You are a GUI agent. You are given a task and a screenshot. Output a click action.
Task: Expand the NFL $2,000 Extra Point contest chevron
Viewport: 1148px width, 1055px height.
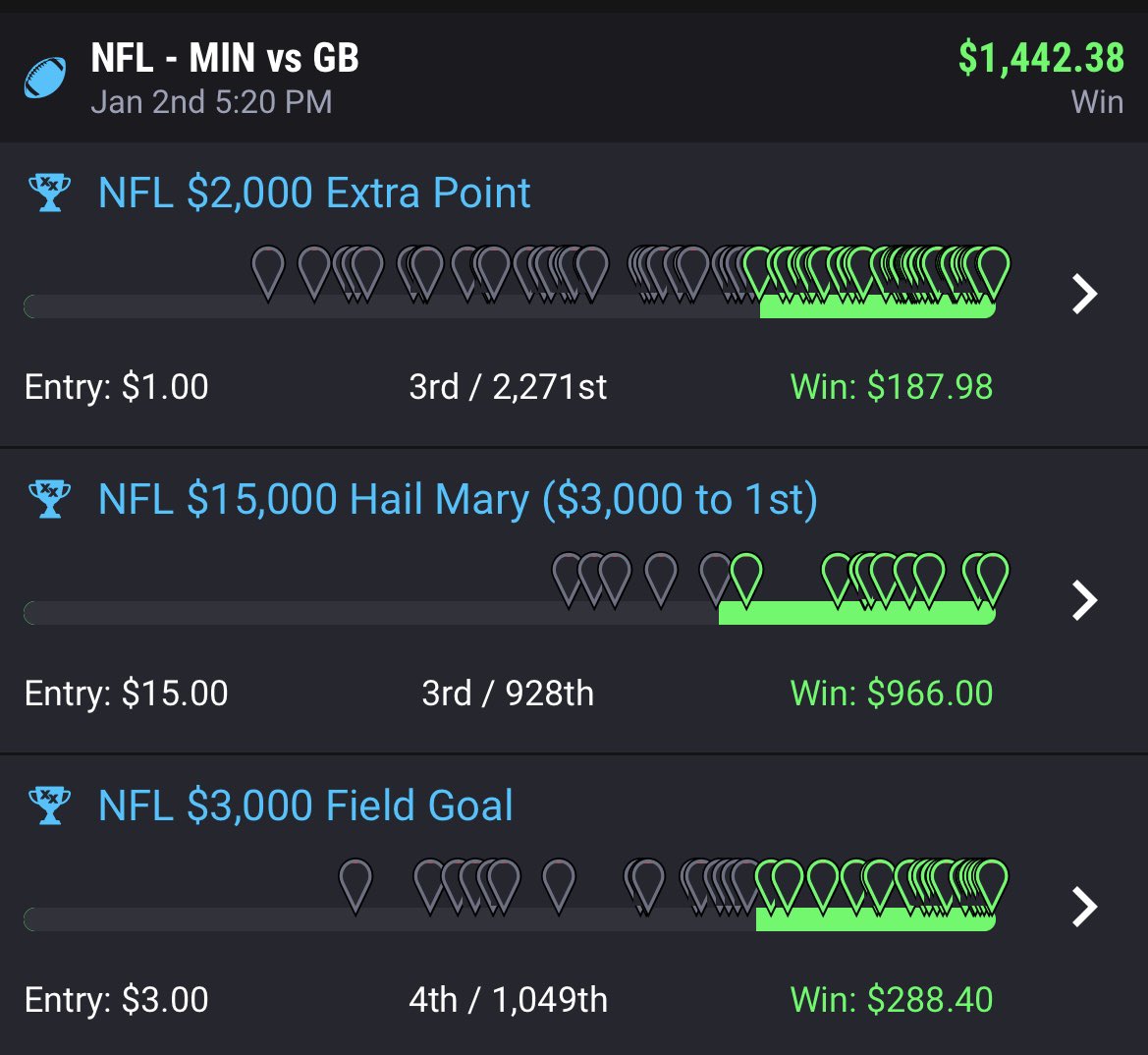coord(1084,294)
